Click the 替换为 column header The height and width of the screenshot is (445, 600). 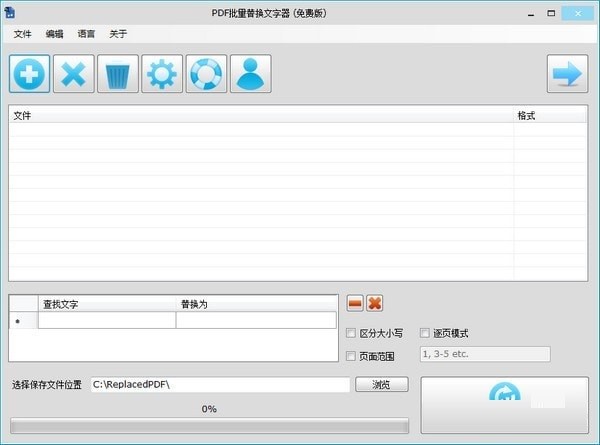tap(256, 304)
